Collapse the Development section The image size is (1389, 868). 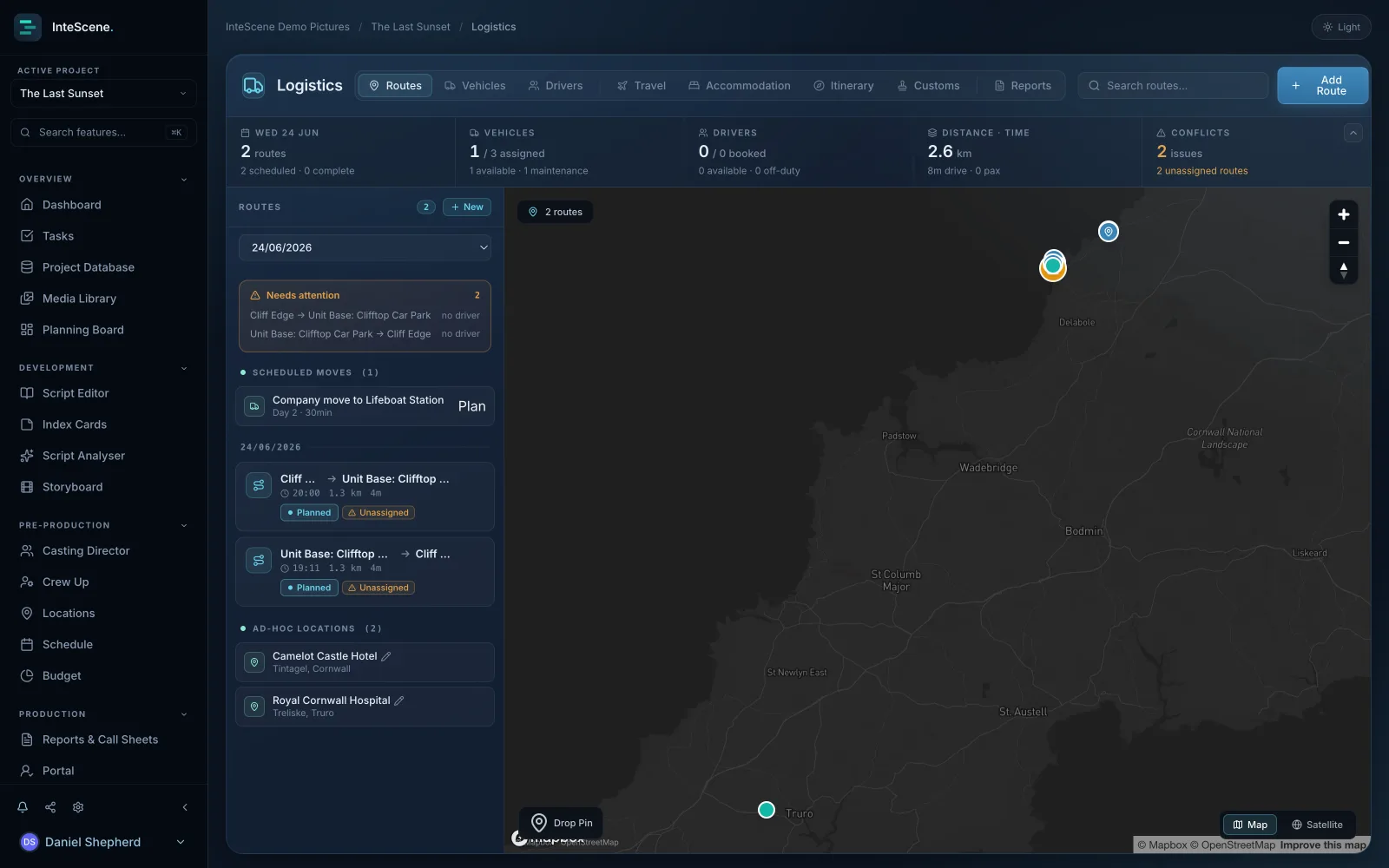(x=184, y=368)
